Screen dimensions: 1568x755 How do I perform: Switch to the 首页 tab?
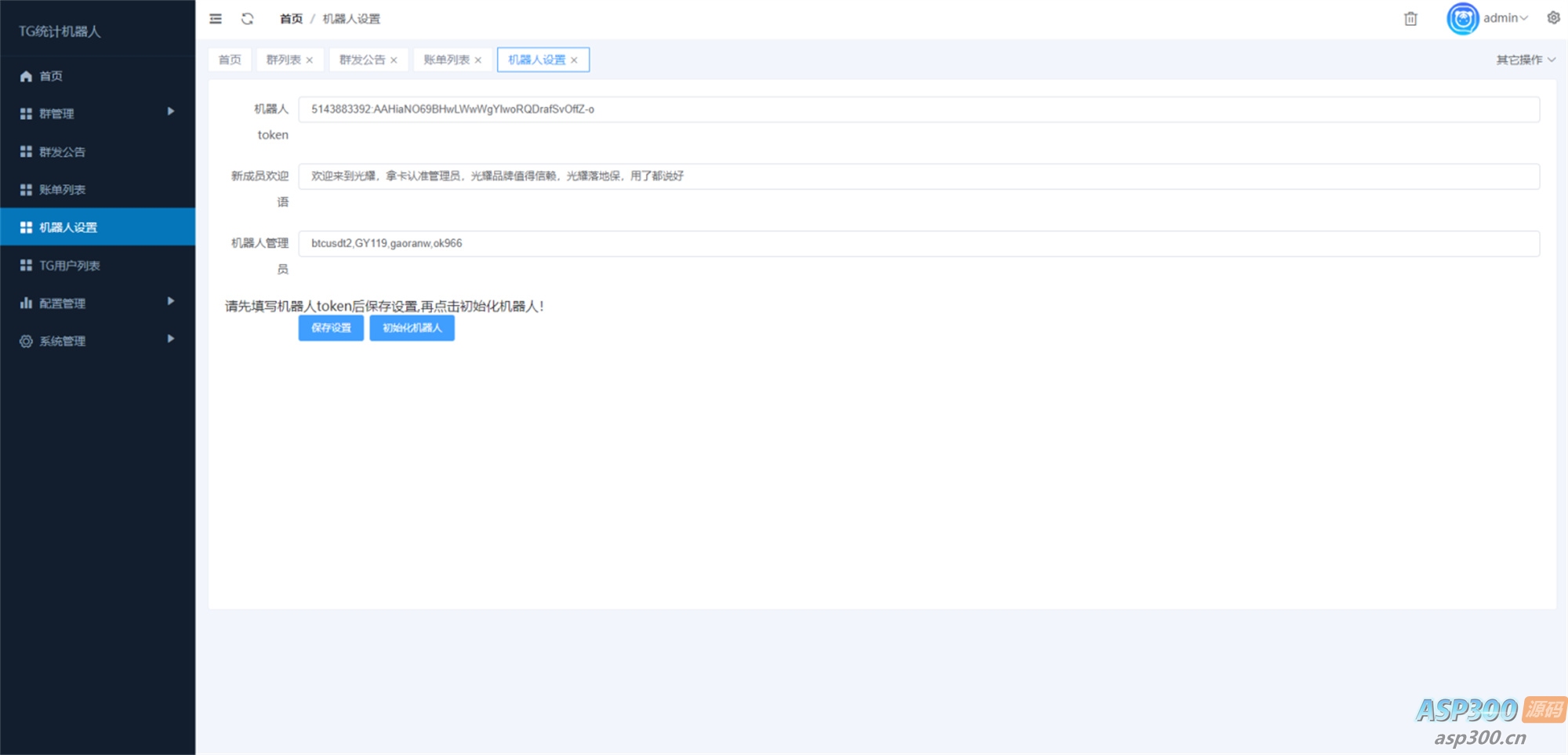coord(230,60)
